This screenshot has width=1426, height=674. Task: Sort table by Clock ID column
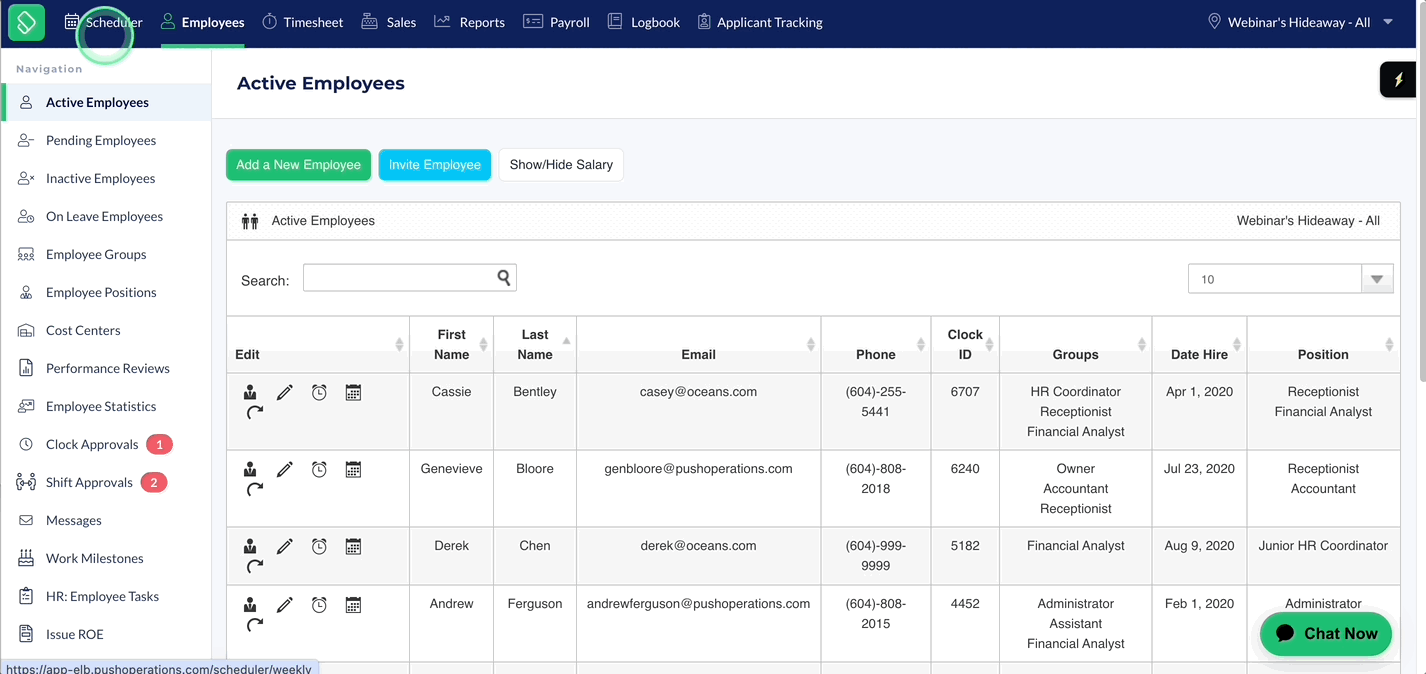965,344
